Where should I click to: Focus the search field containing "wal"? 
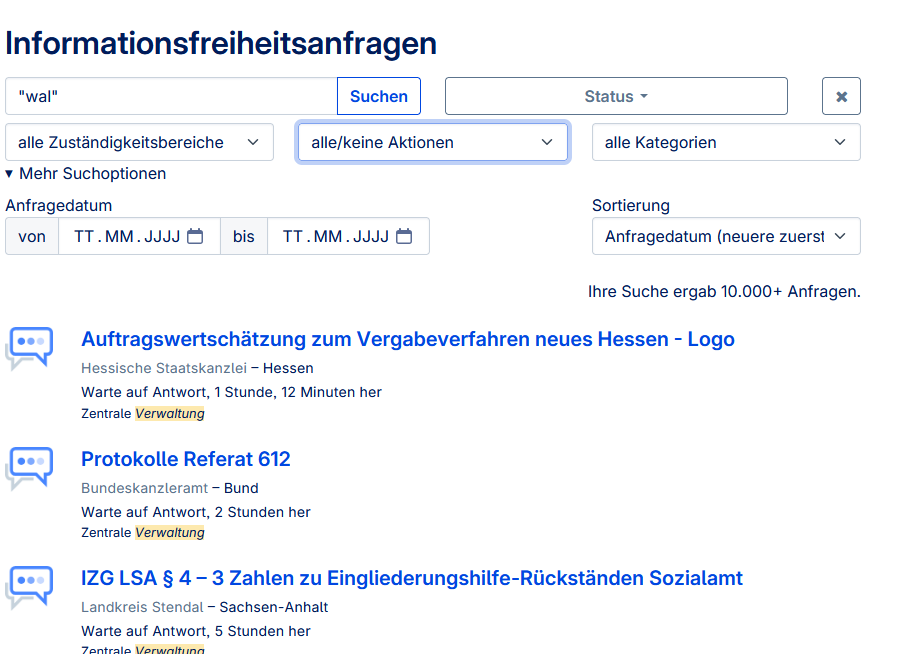coord(171,97)
